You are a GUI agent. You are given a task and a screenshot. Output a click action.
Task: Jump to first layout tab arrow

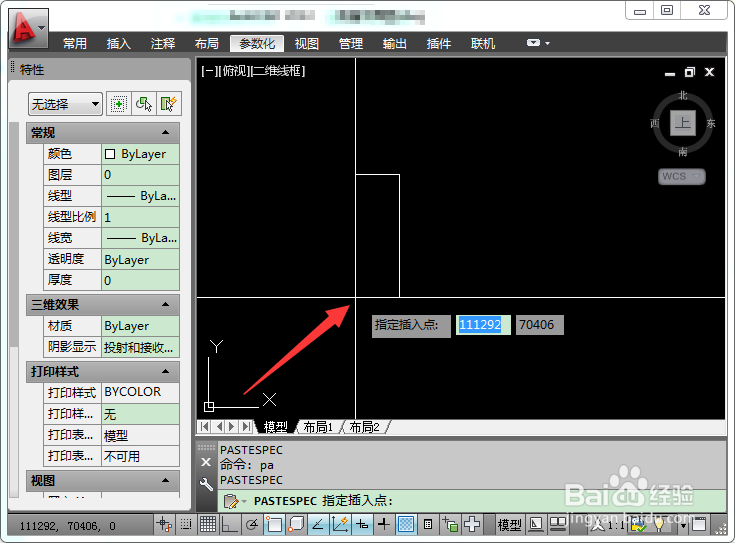click(x=204, y=427)
